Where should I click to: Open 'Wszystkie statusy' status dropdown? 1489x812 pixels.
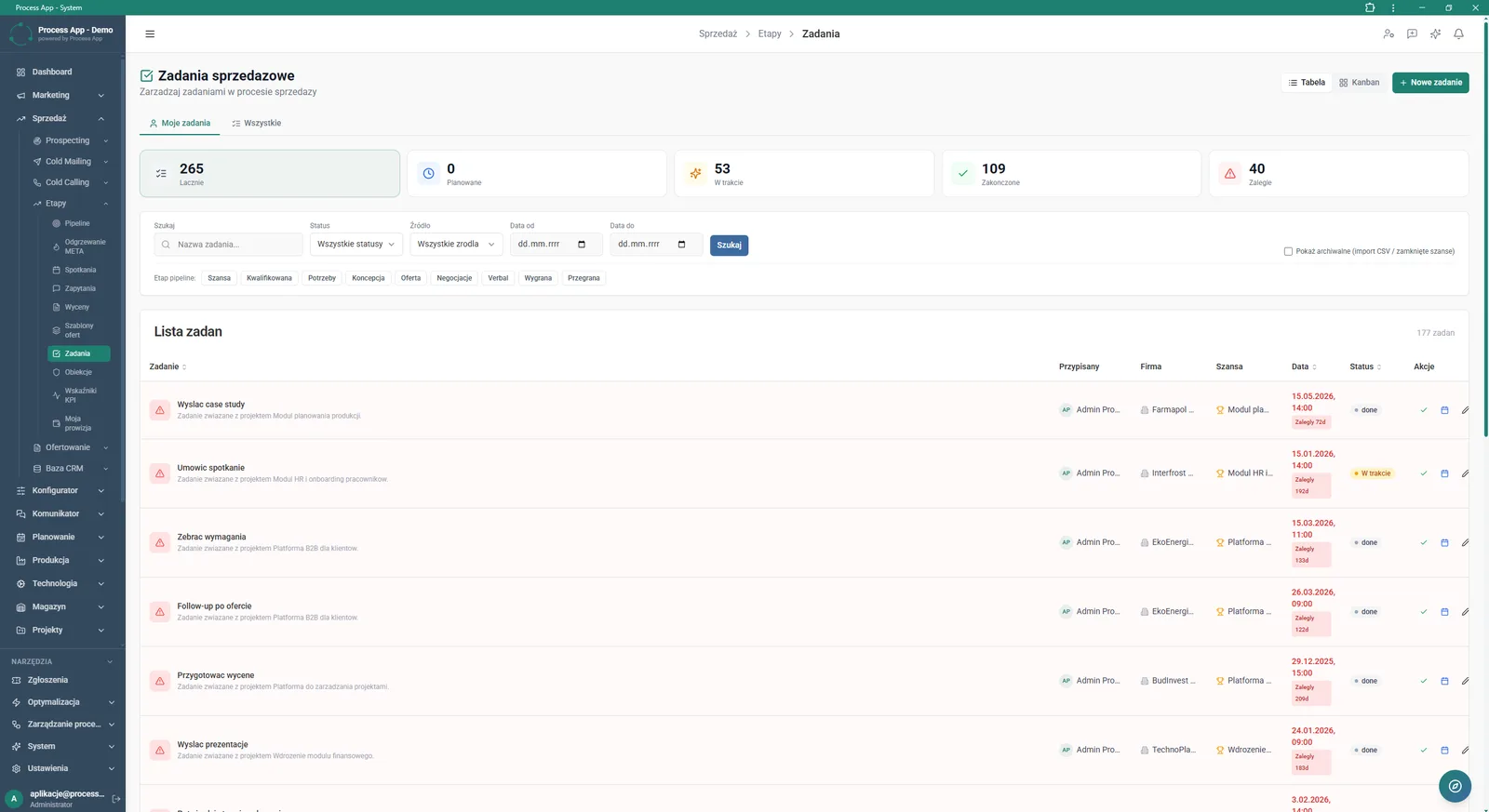coord(355,245)
